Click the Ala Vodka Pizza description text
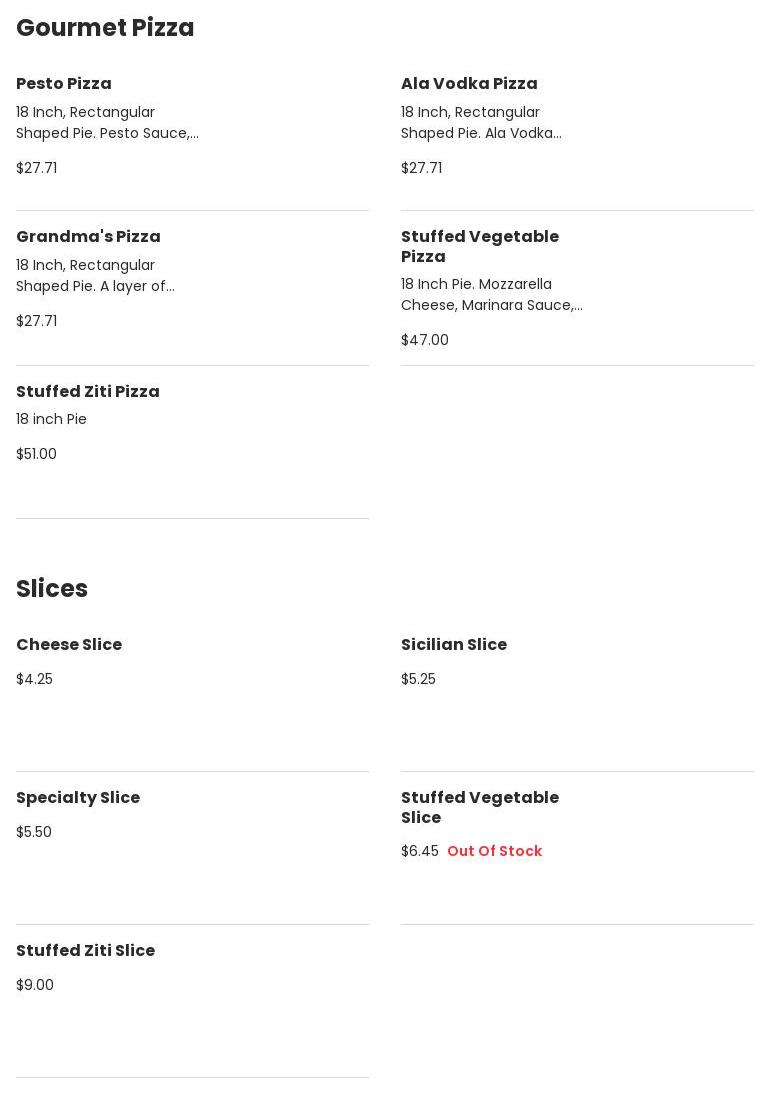The image size is (770, 1113). tap(481, 123)
